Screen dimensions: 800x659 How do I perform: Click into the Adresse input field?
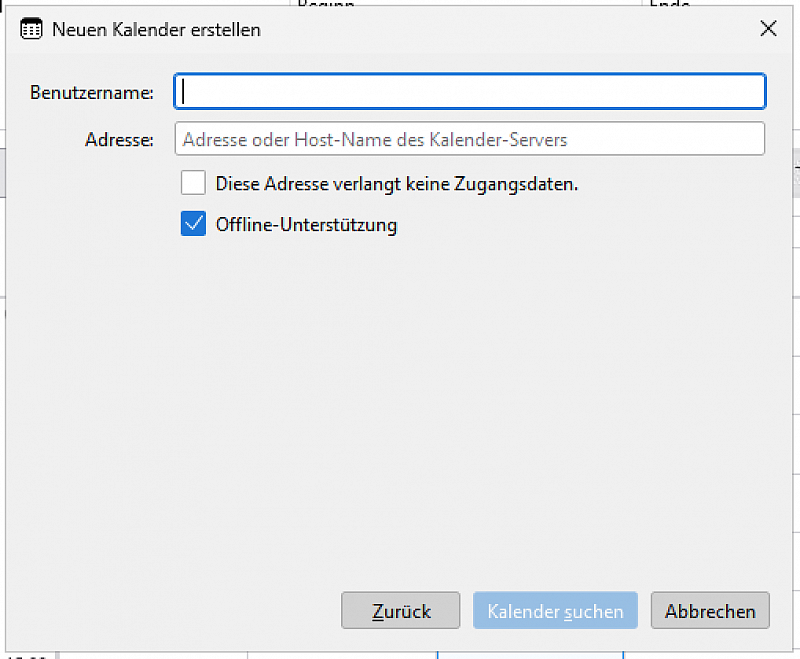469,138
